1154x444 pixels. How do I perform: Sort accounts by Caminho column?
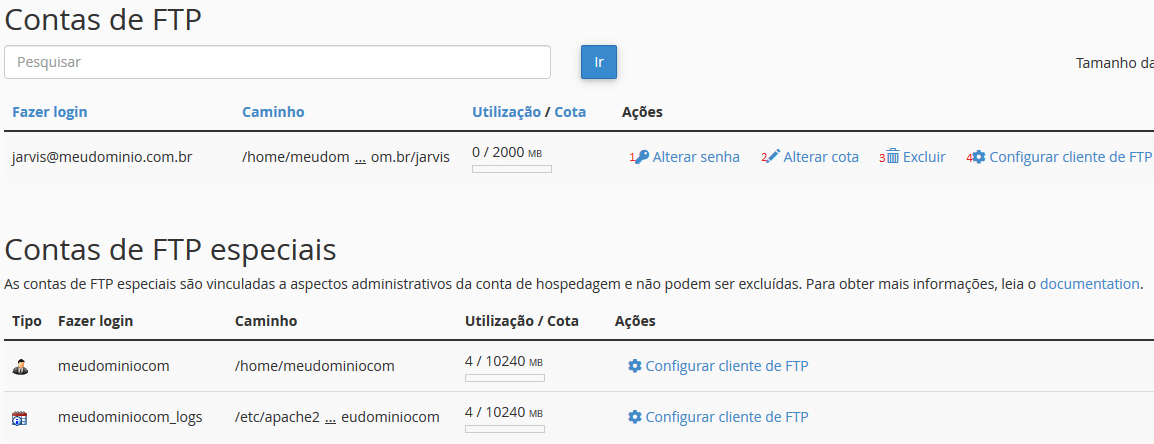[273, 112]
